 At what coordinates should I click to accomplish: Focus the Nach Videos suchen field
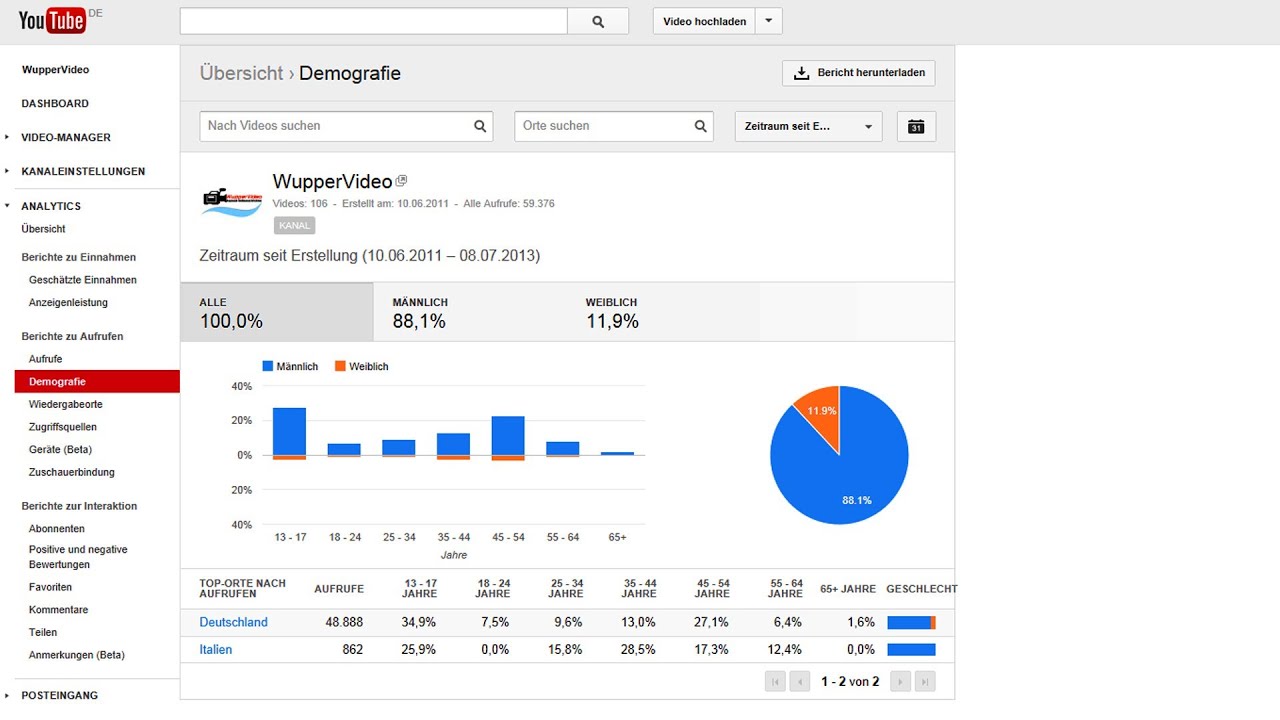coord(346,126)
